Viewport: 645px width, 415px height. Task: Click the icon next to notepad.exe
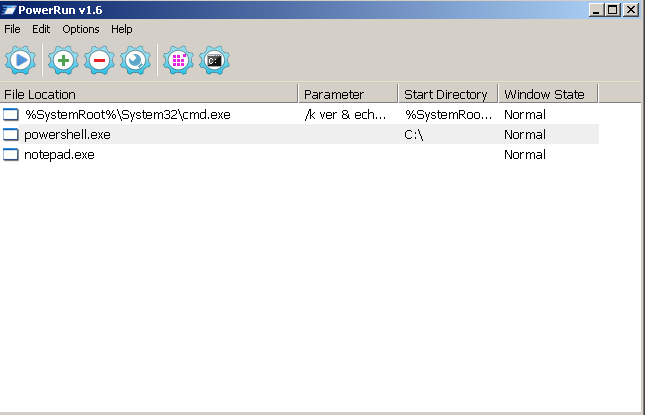click(11, 155)
